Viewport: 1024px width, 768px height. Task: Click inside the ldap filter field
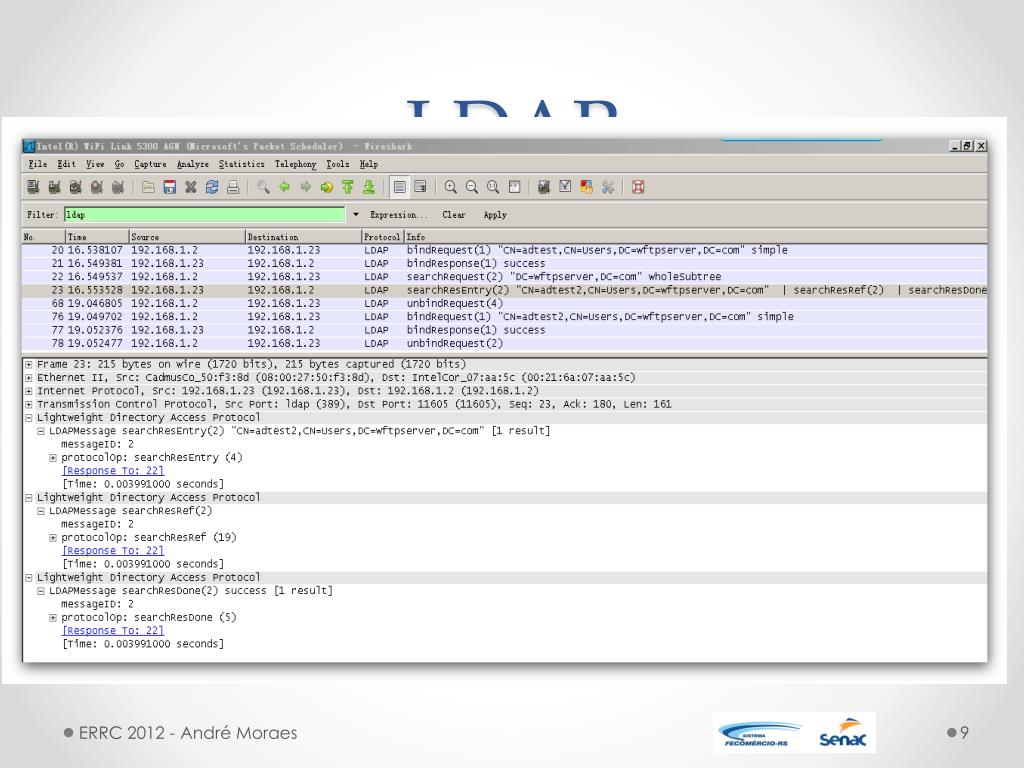click(204, 214)
